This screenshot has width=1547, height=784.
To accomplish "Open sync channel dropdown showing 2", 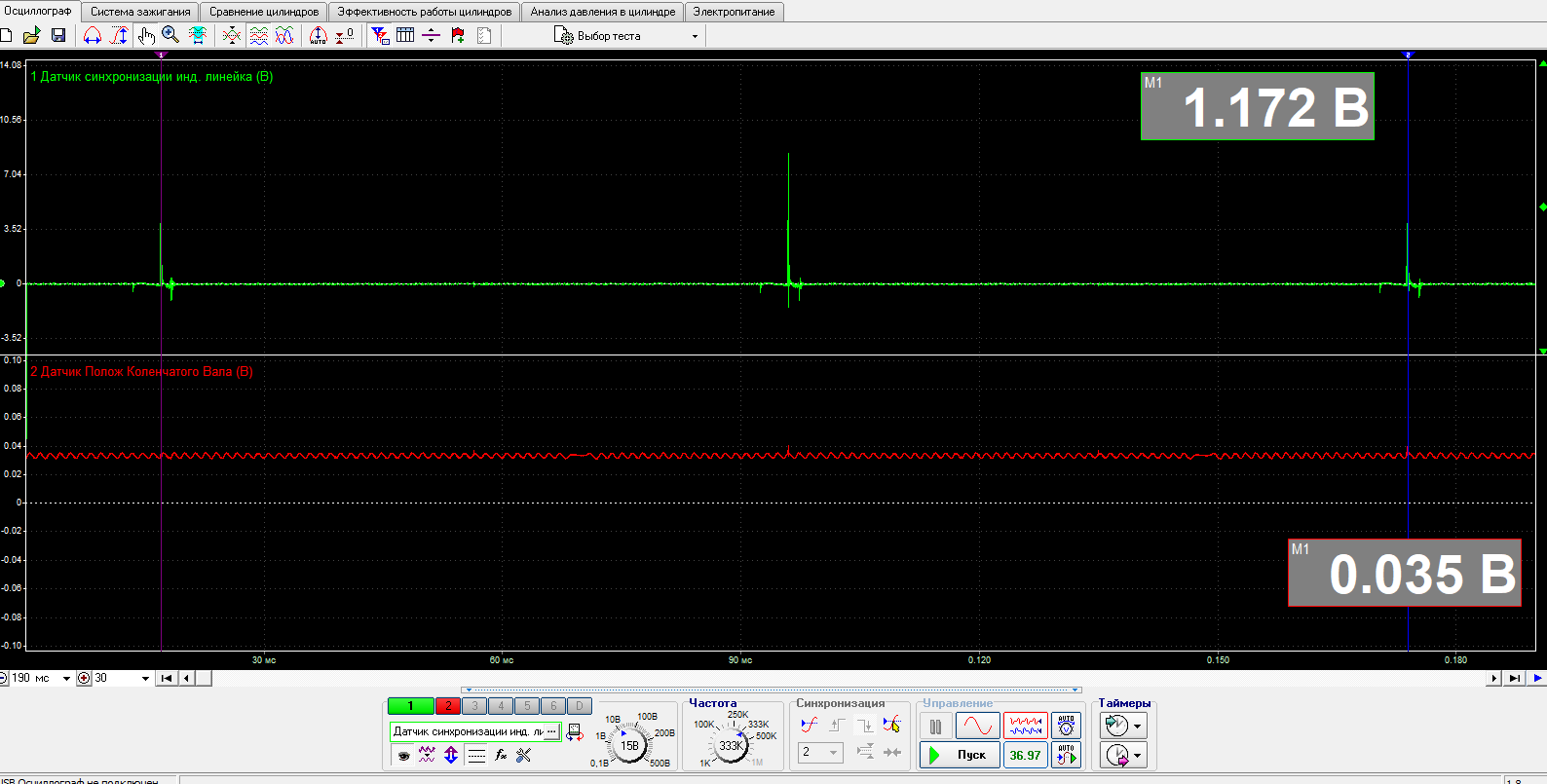I will (x=820, y=753).
